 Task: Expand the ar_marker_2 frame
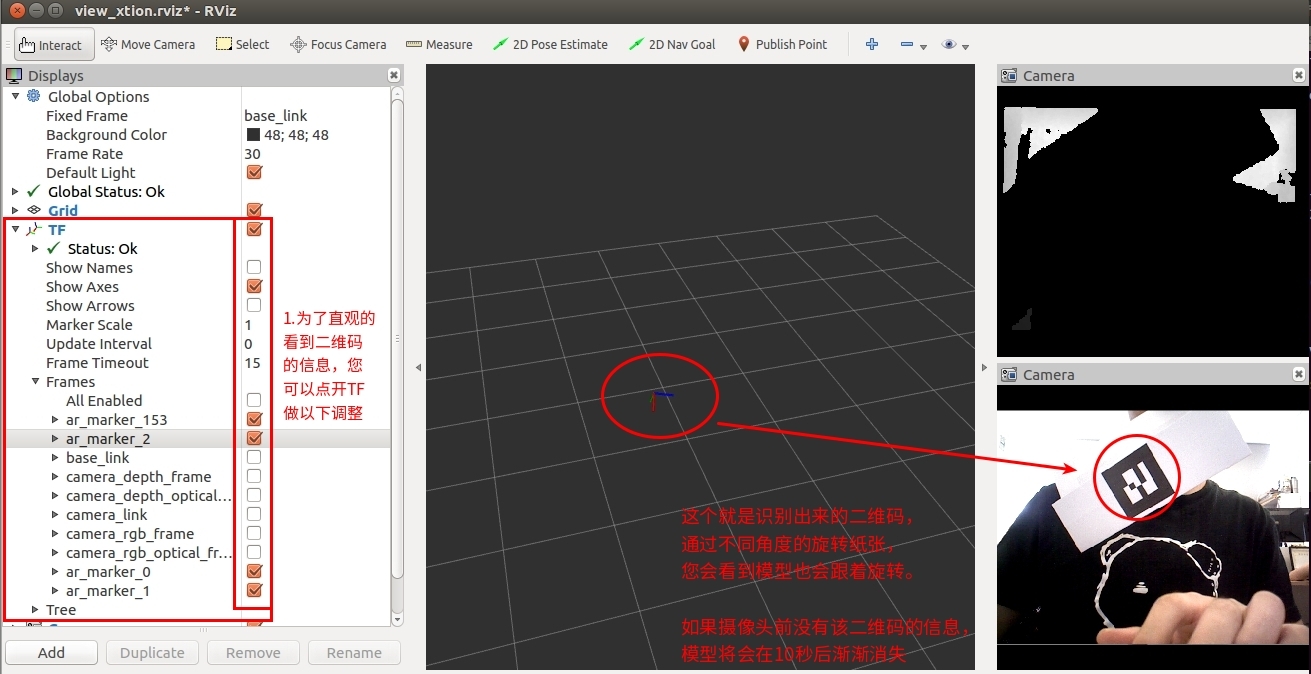[x=55, y=438]
